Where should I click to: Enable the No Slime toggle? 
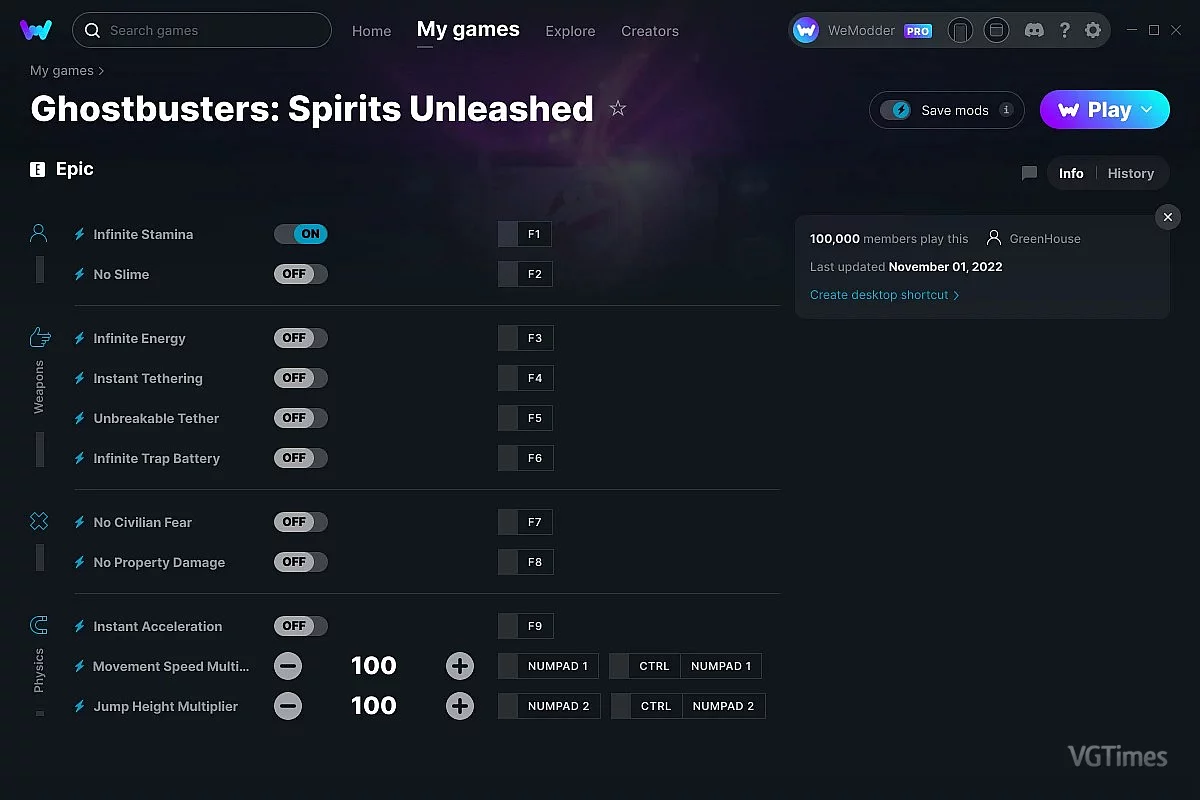coord(301,274)
